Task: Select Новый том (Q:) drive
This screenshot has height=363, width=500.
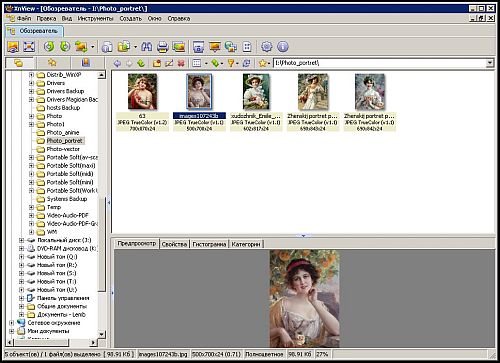Action: (57, 257)
